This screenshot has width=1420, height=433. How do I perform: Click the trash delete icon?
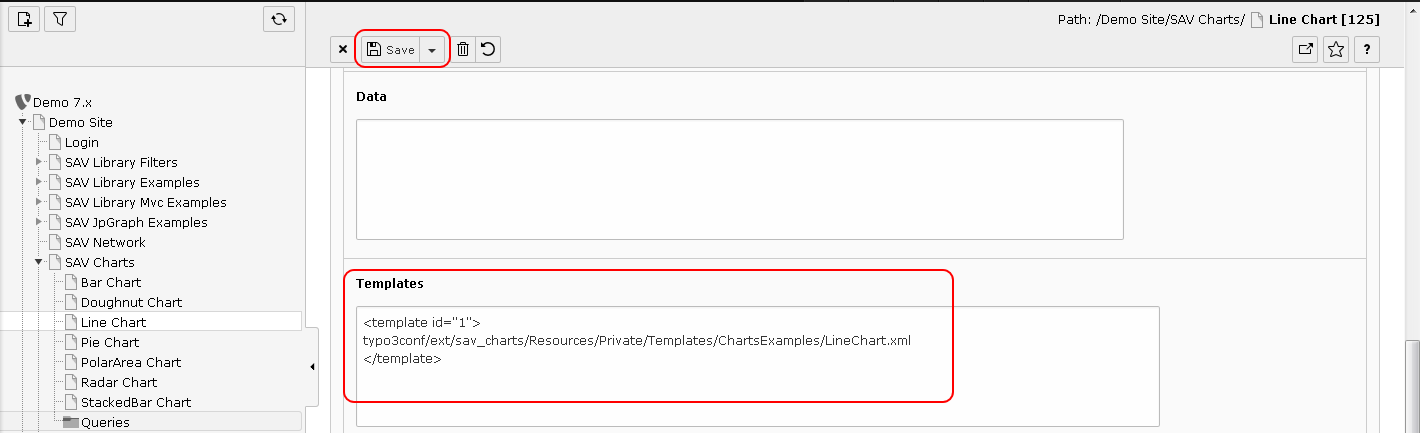[463, 49]
